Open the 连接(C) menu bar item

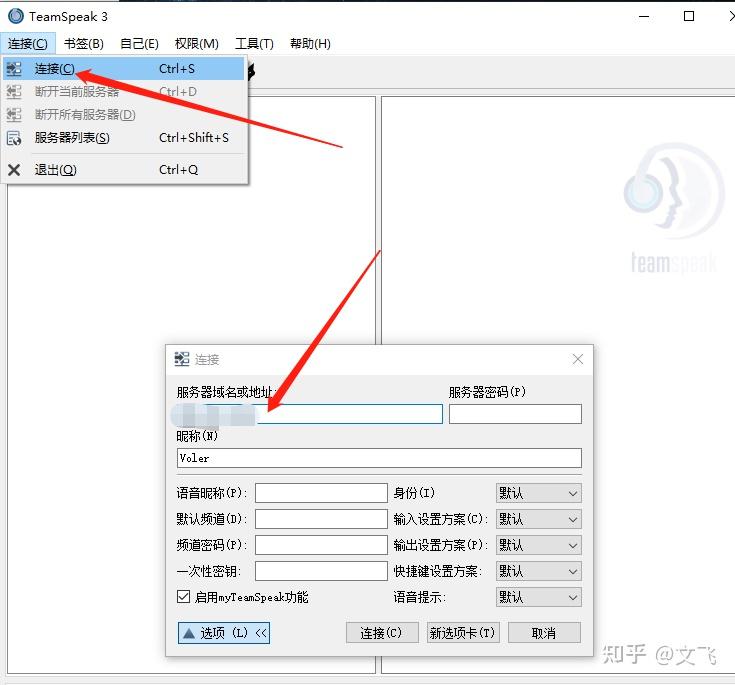[x=28, y=44]
